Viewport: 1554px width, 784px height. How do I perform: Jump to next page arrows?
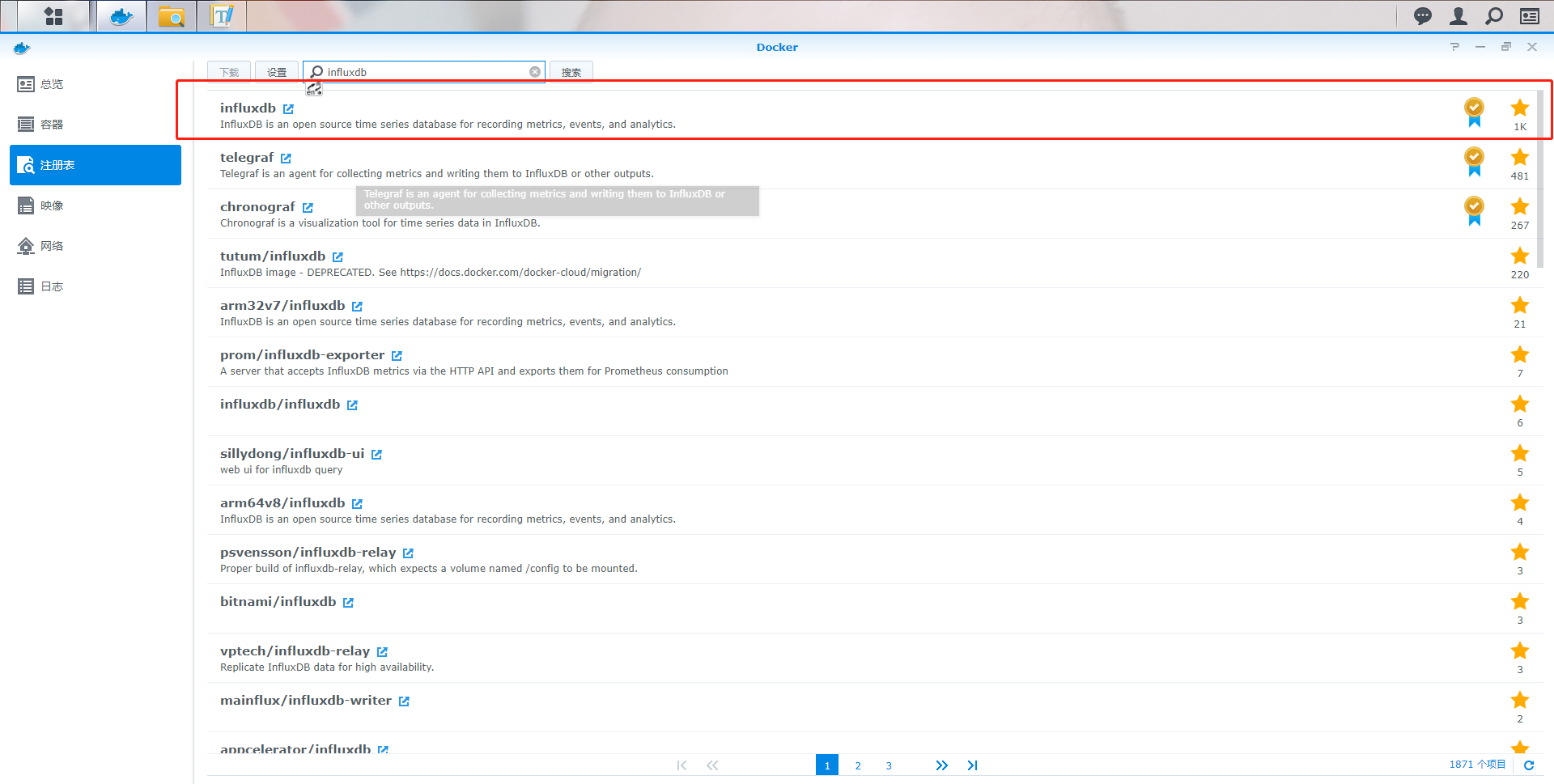tap(941, 765)
